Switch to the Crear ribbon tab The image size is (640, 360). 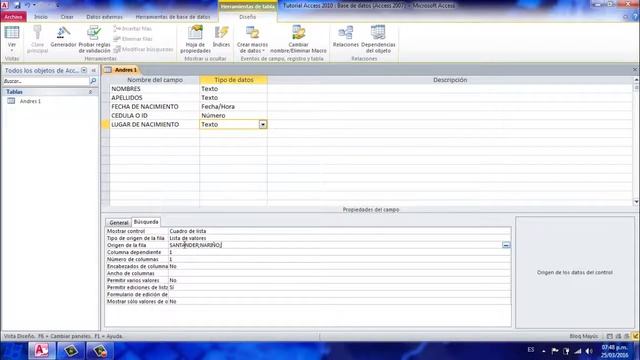point(67,17)
